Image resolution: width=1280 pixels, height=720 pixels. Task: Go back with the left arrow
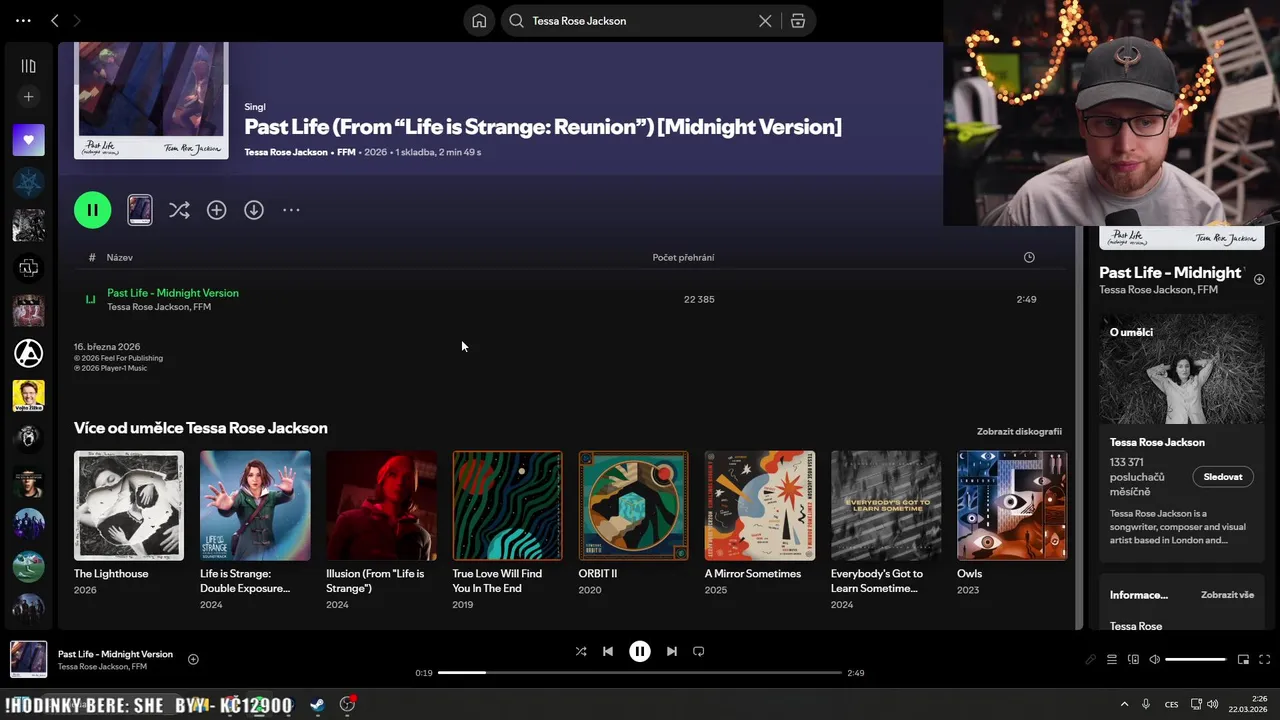(x=55, y=20)
